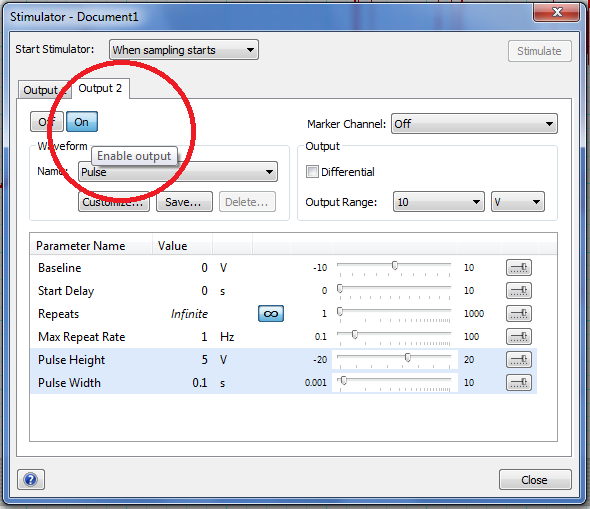This screenshot has width=590, height=509.
Task: Select the Start Delay row label
Action: pyautogui.click(x=66, y=291)
